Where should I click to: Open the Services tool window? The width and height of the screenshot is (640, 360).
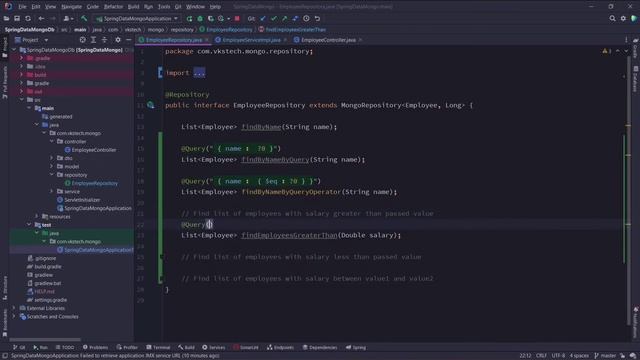point(213,347)
